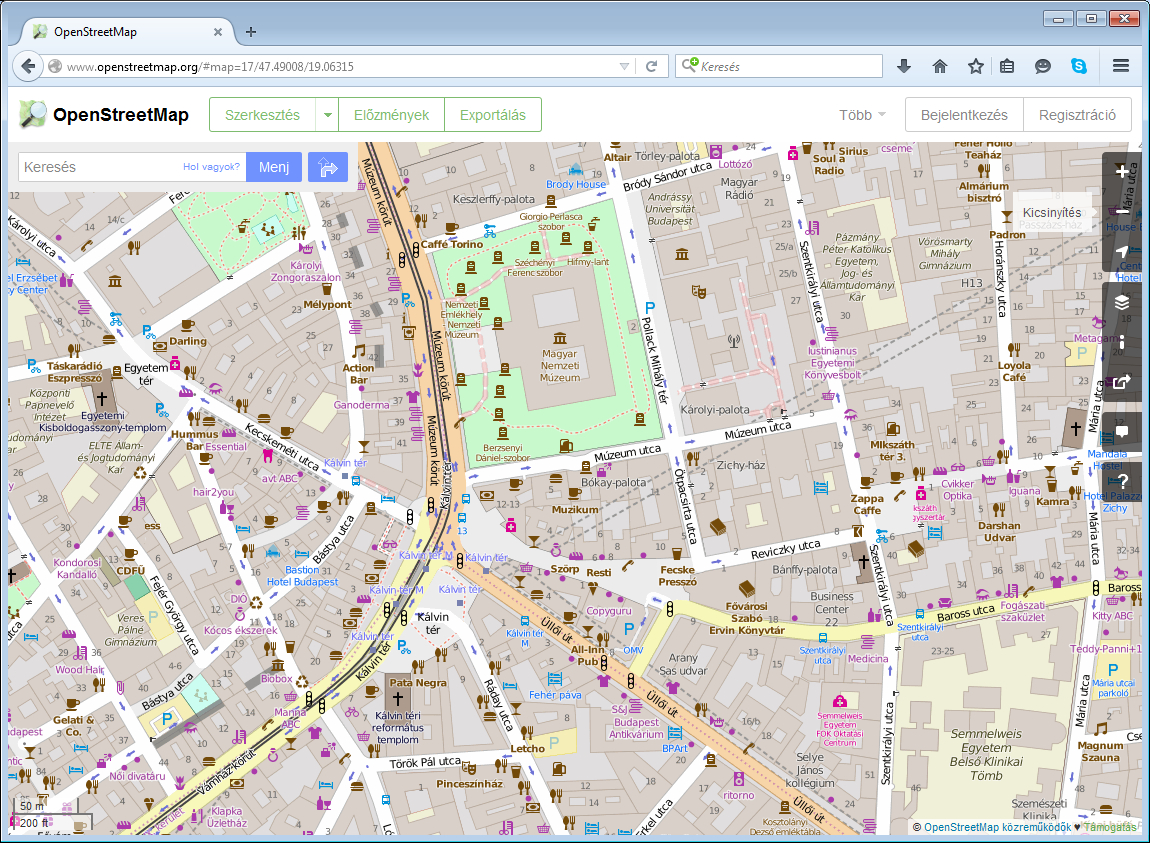Click the Regisztráció sign-up button
The height and width of the screenshot is (843, 1150).
pyautogui.click(x=1077, y=115)
